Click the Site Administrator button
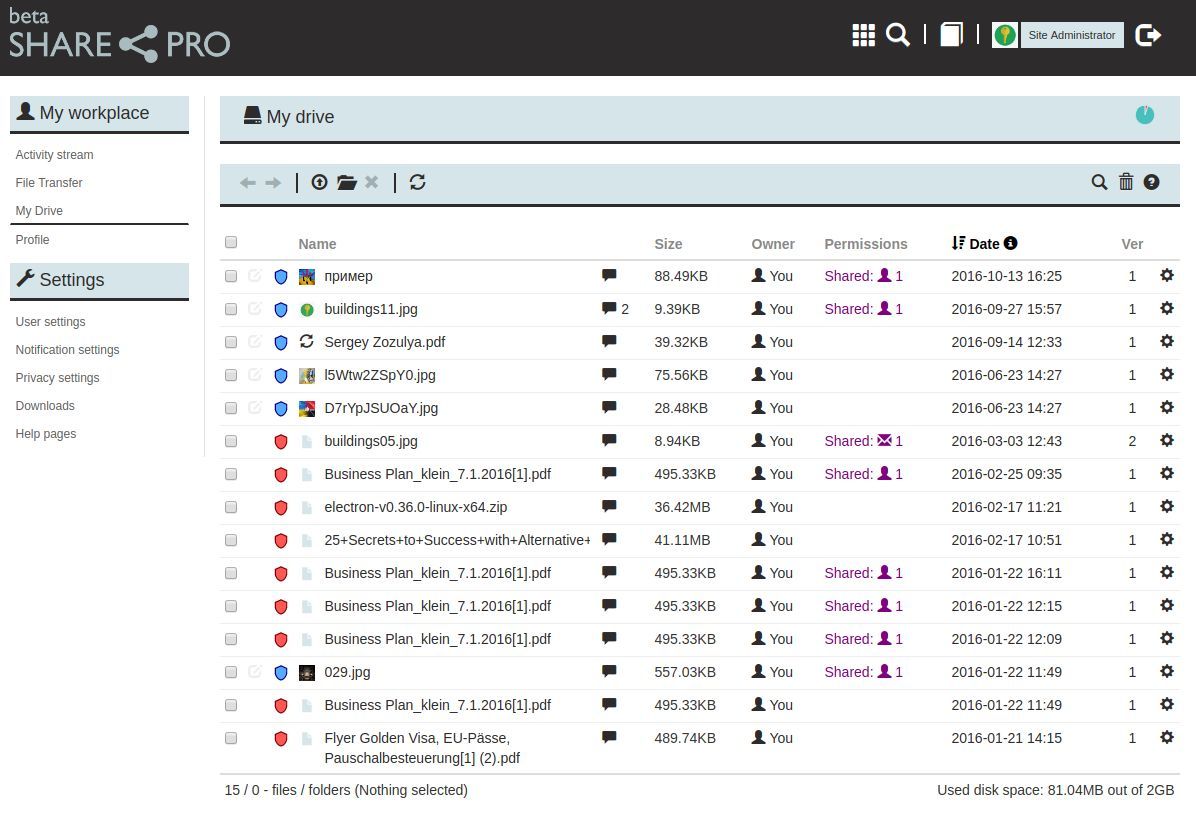Image resolution: width=1196 pixels, height=814 pixels. click(1071, 35)
